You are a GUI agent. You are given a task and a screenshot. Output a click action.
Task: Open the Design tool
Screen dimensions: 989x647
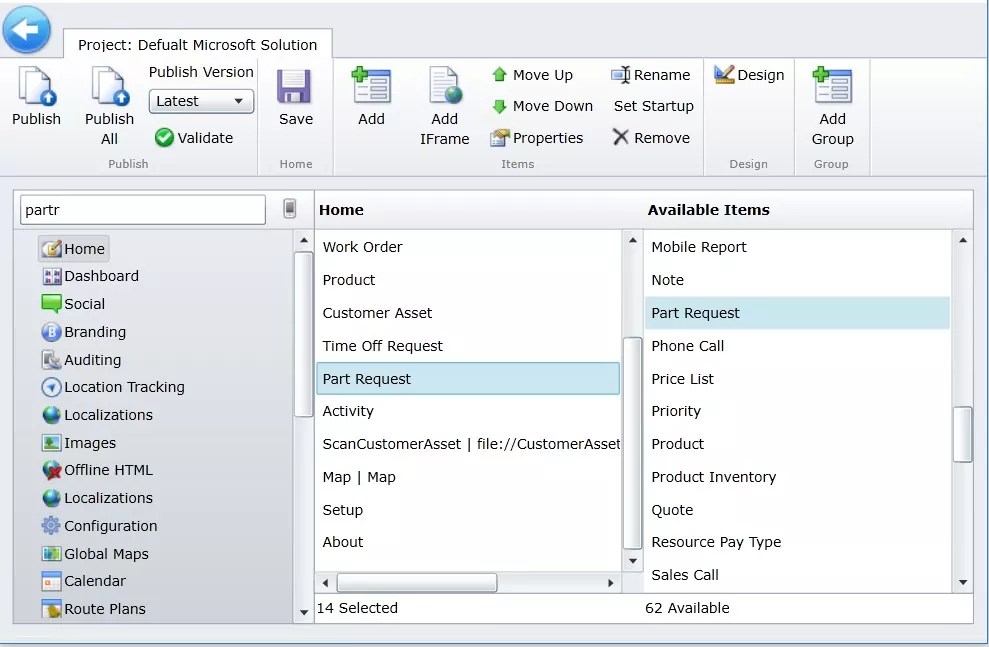[749, 74]
